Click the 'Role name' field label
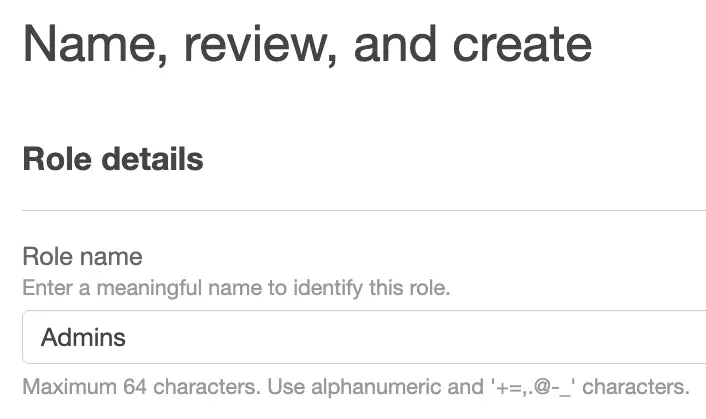This screenshot has height=419, width=706. tap(82, 256)
